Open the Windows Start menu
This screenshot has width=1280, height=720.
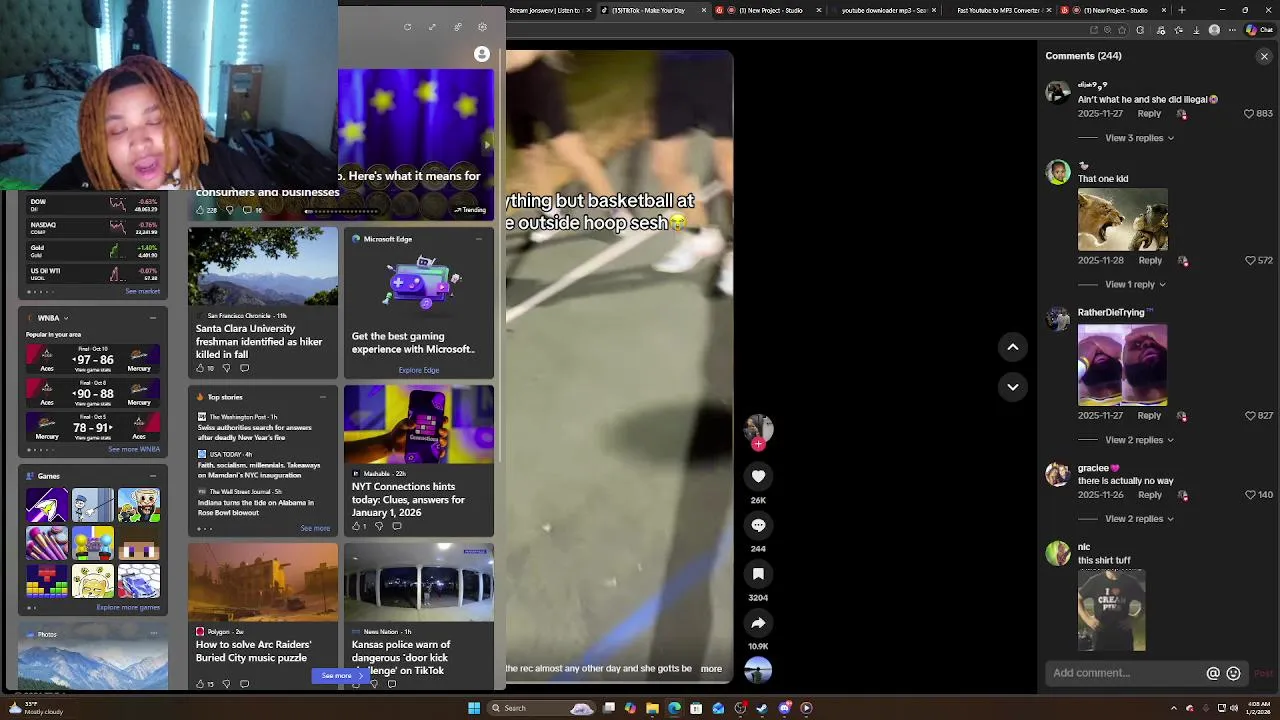click(474, 708)
